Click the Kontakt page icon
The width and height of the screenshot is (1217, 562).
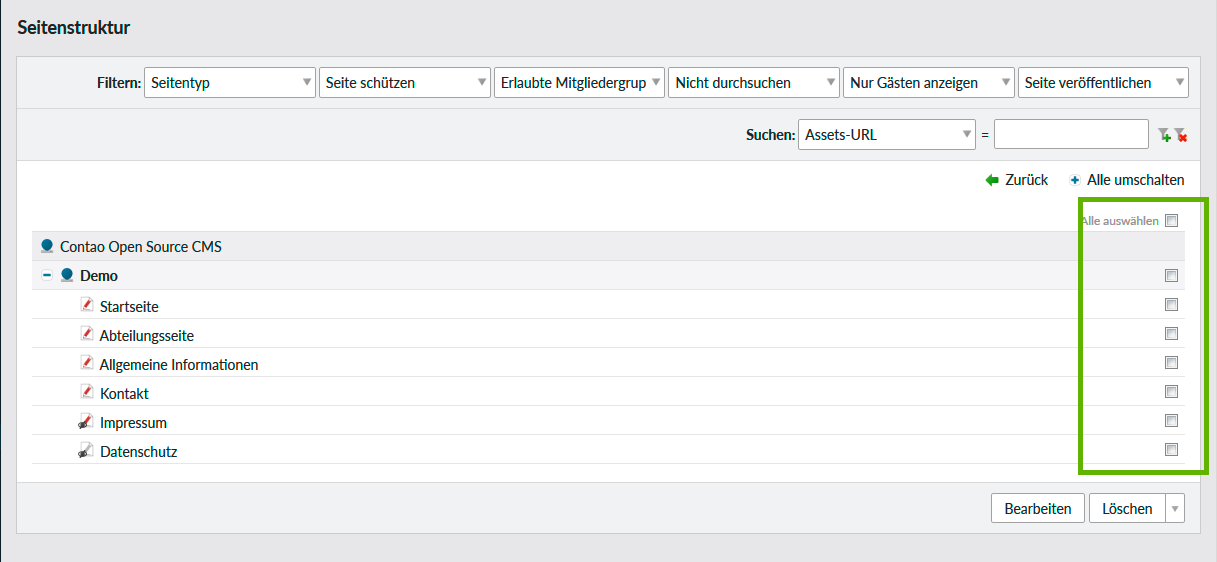pyautogui.click(x=87, y=392)
